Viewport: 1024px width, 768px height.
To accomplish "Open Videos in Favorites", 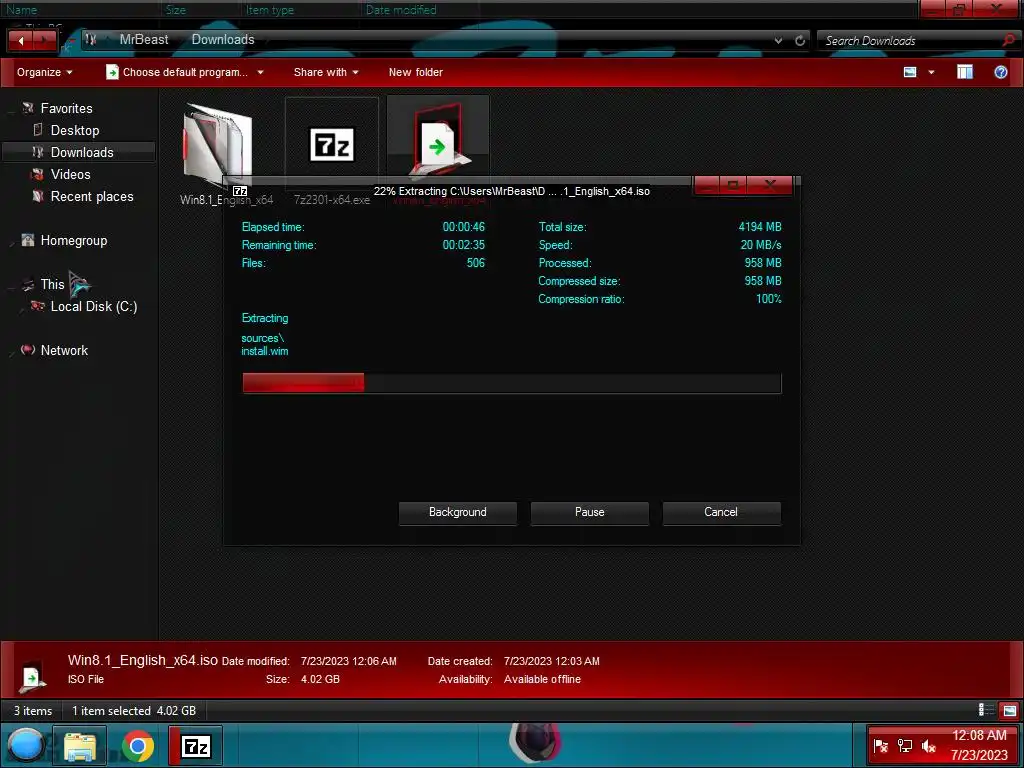I will tap(70, 174).
